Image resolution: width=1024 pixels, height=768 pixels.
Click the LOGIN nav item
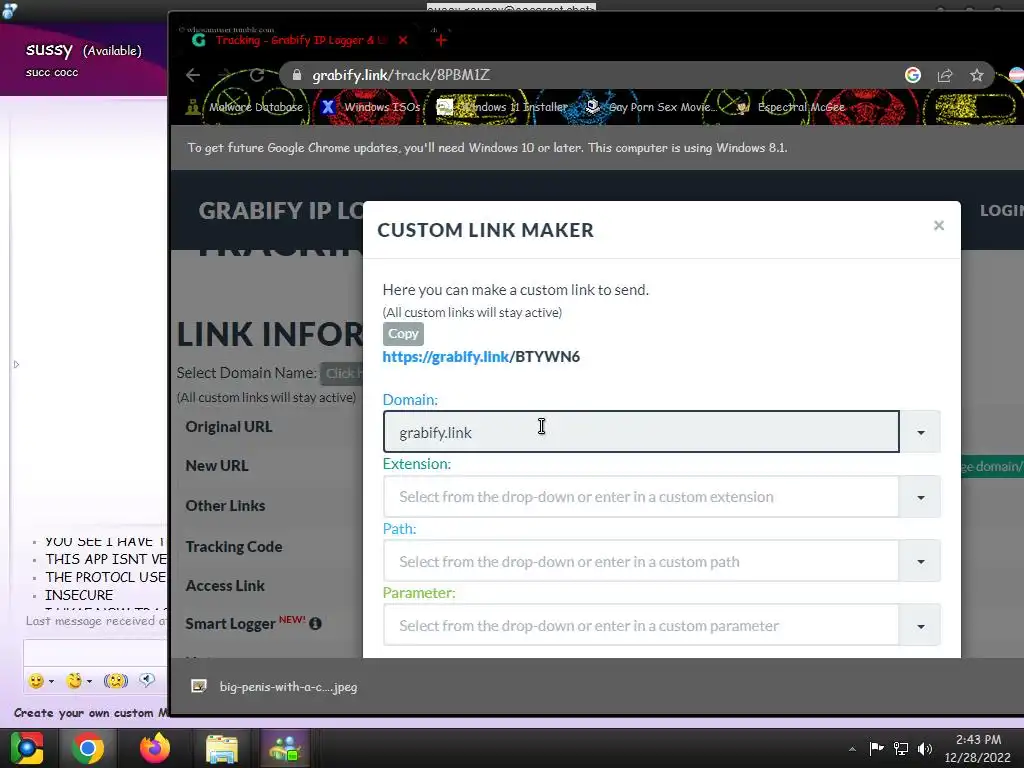(1001, 210)
